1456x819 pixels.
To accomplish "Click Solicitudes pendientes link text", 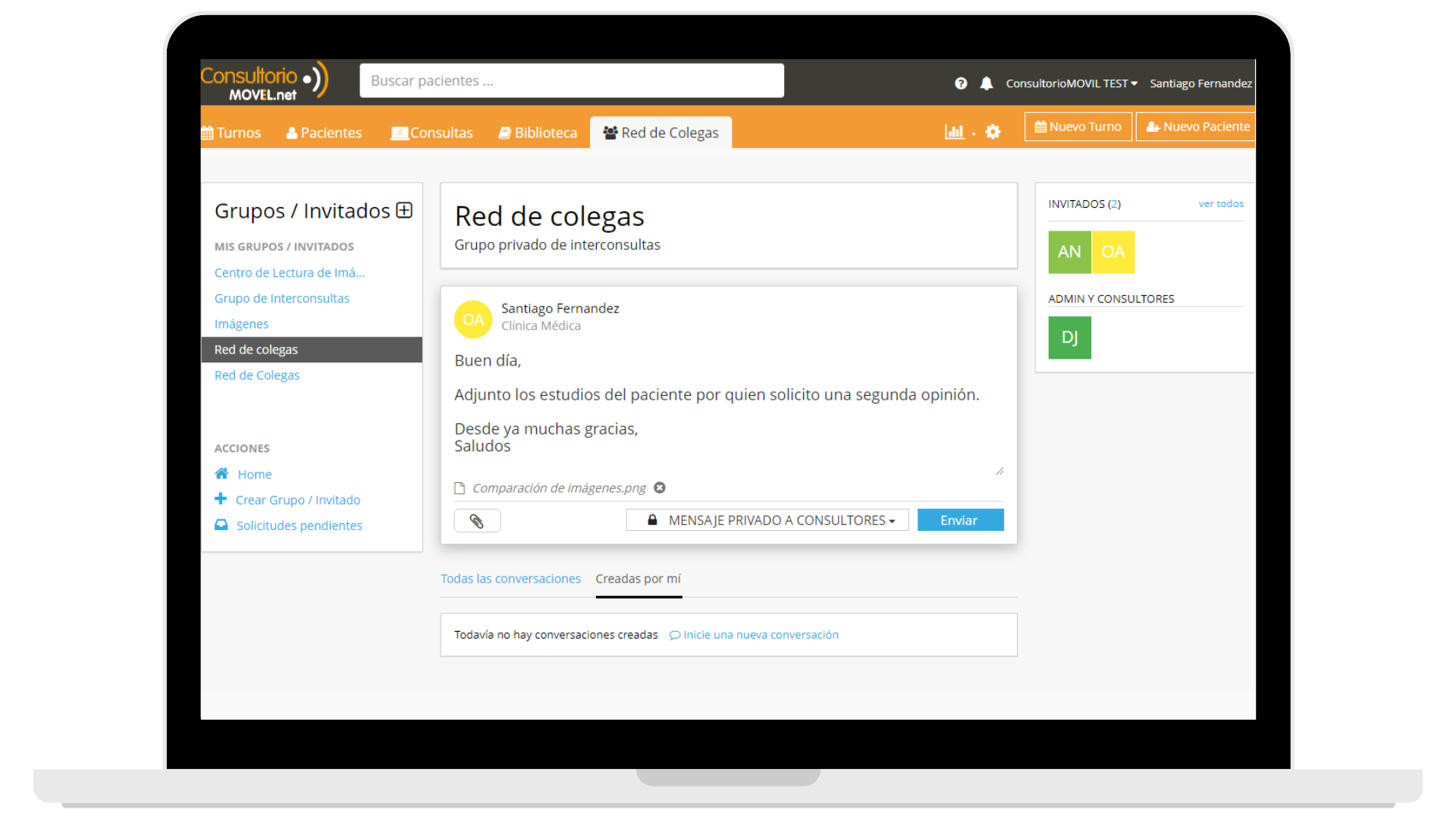I will coord(300,526).
